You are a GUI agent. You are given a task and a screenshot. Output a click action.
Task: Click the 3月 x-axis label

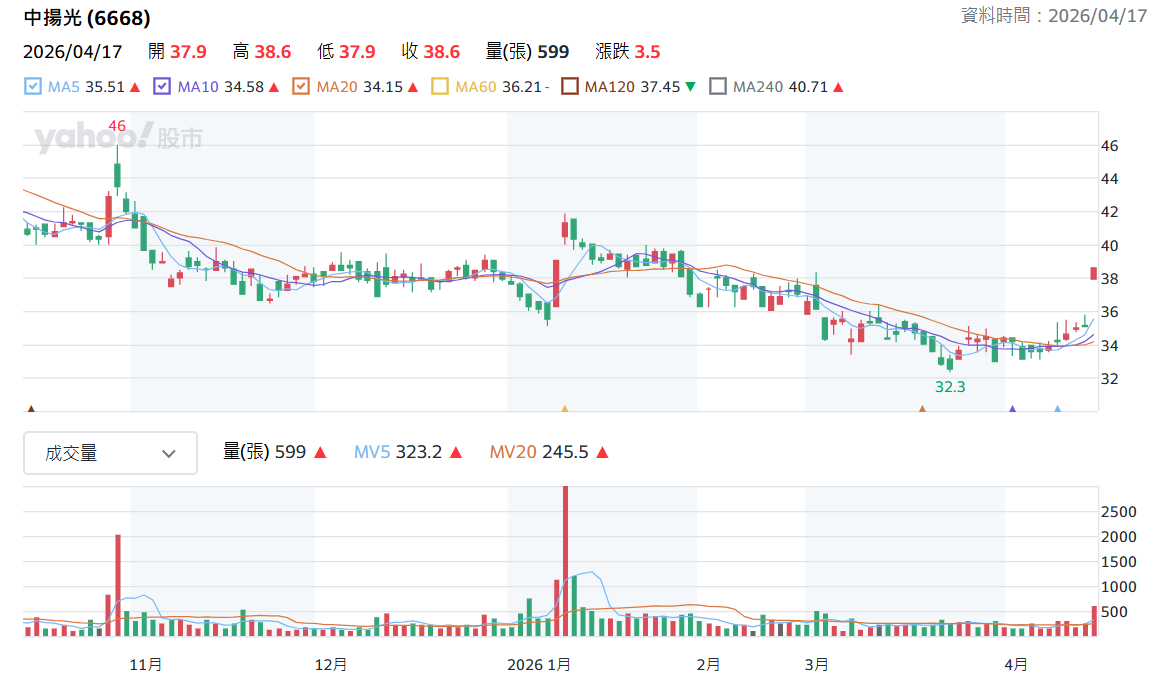[x=816, y=664]
